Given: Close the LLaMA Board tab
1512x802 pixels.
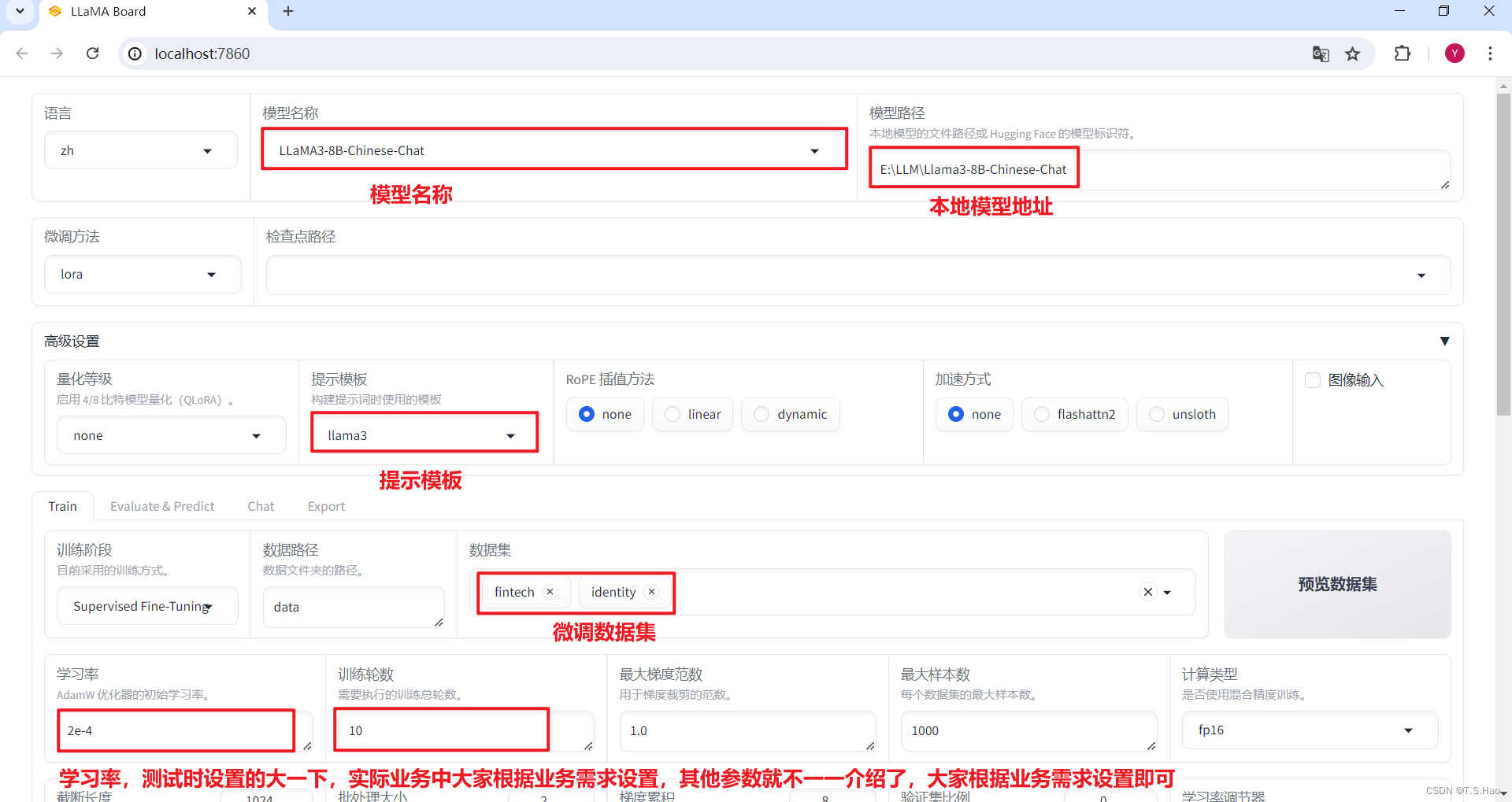Looking at the screenshot, I should tap(252, 11).
